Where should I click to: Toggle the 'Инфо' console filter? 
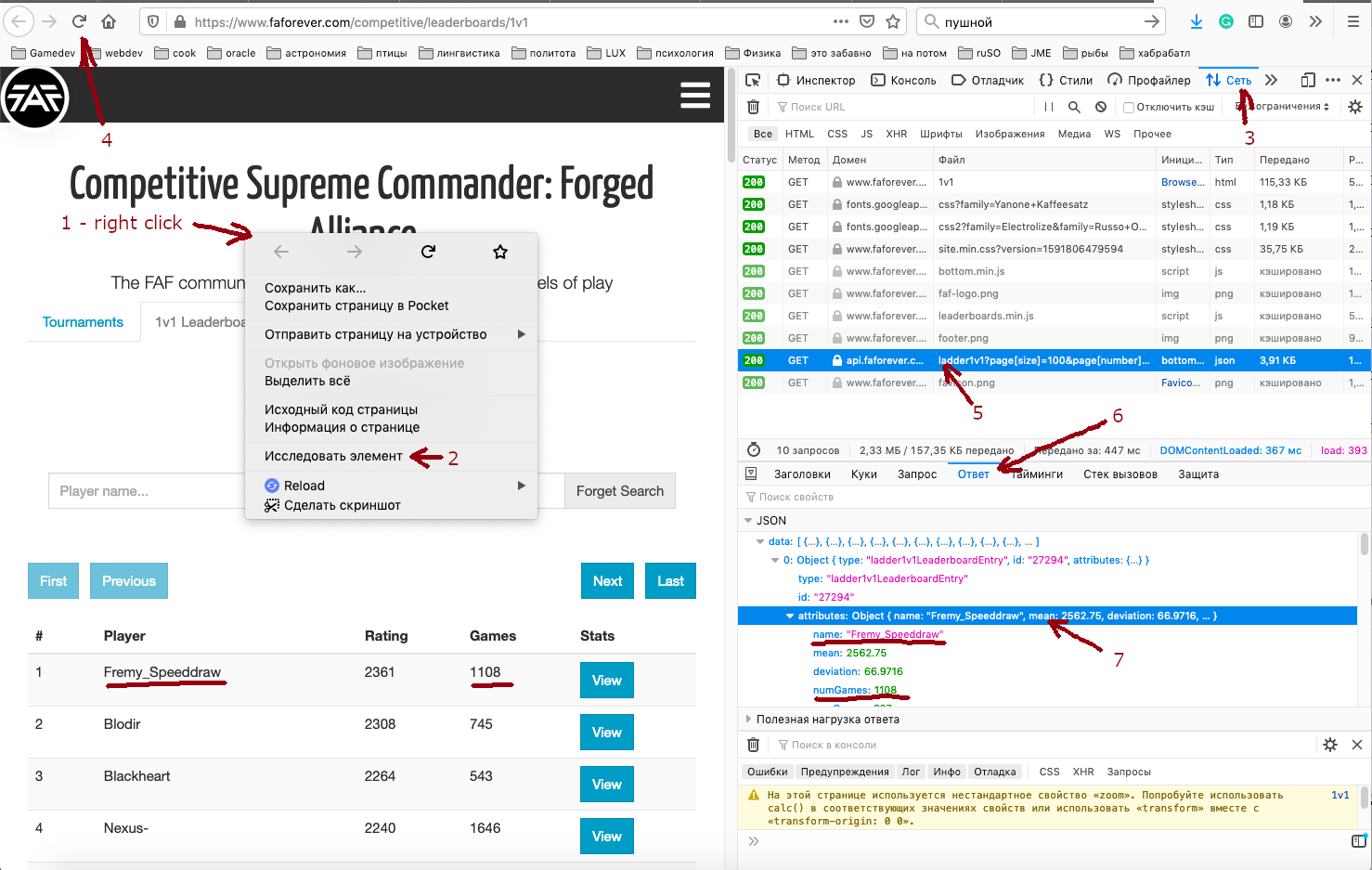click(947, 772)
